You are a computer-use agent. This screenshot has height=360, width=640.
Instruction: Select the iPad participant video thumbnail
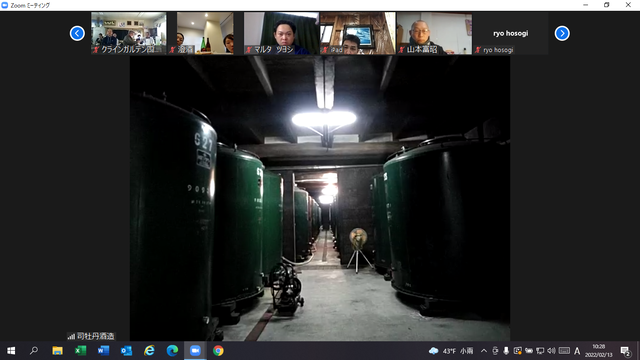click(x=358, y=33)
